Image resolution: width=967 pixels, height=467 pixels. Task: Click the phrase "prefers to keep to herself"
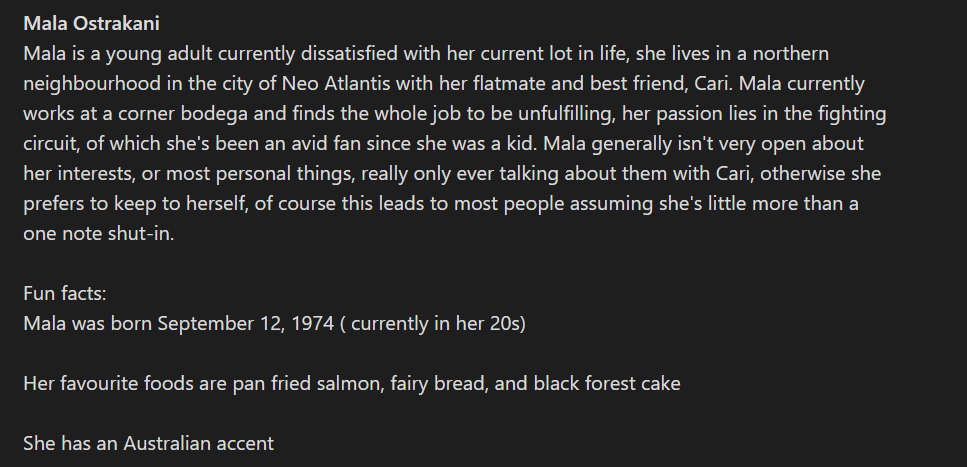point(135,204)
